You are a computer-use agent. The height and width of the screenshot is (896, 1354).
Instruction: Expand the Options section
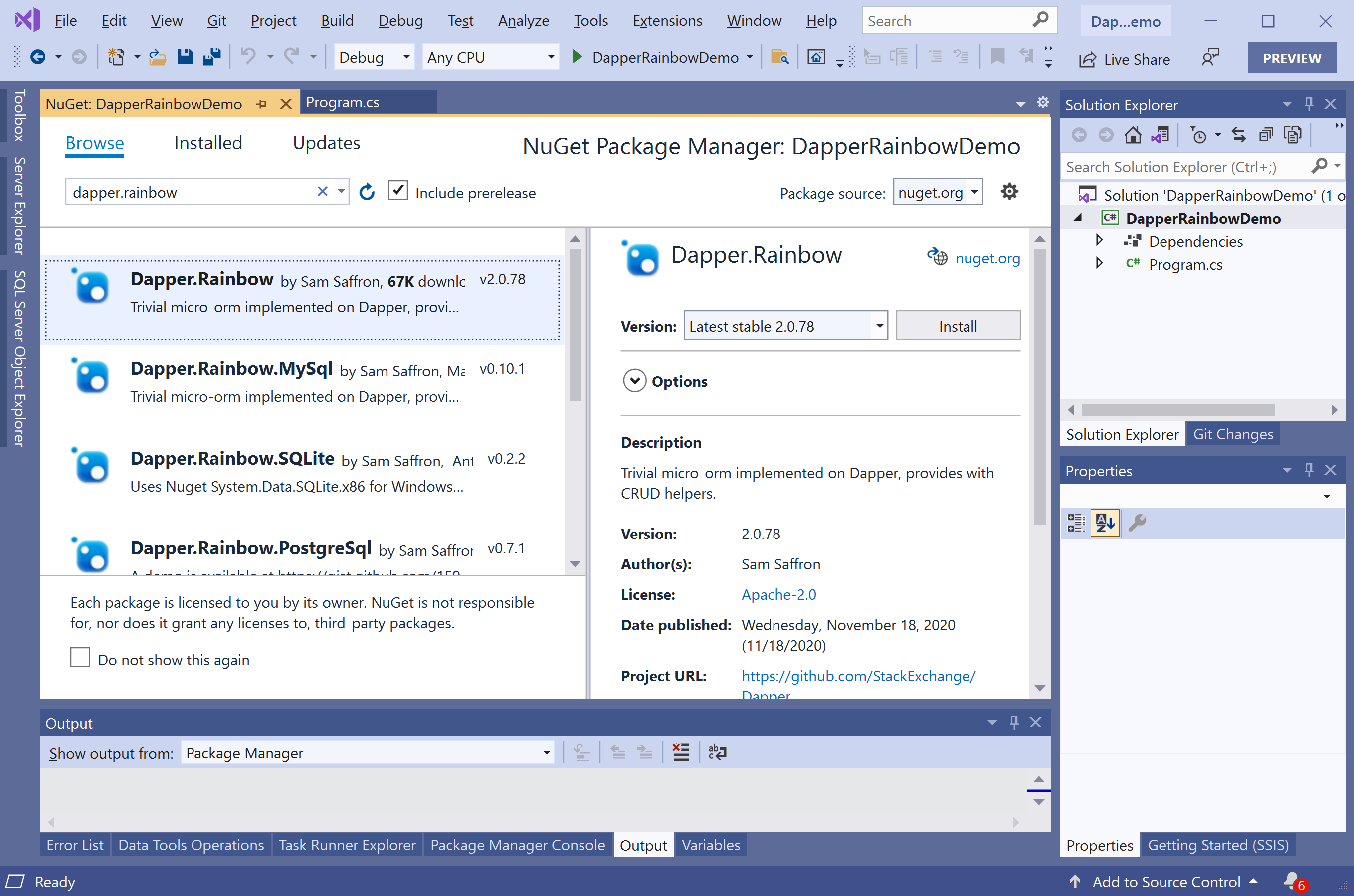coord(634,381)
